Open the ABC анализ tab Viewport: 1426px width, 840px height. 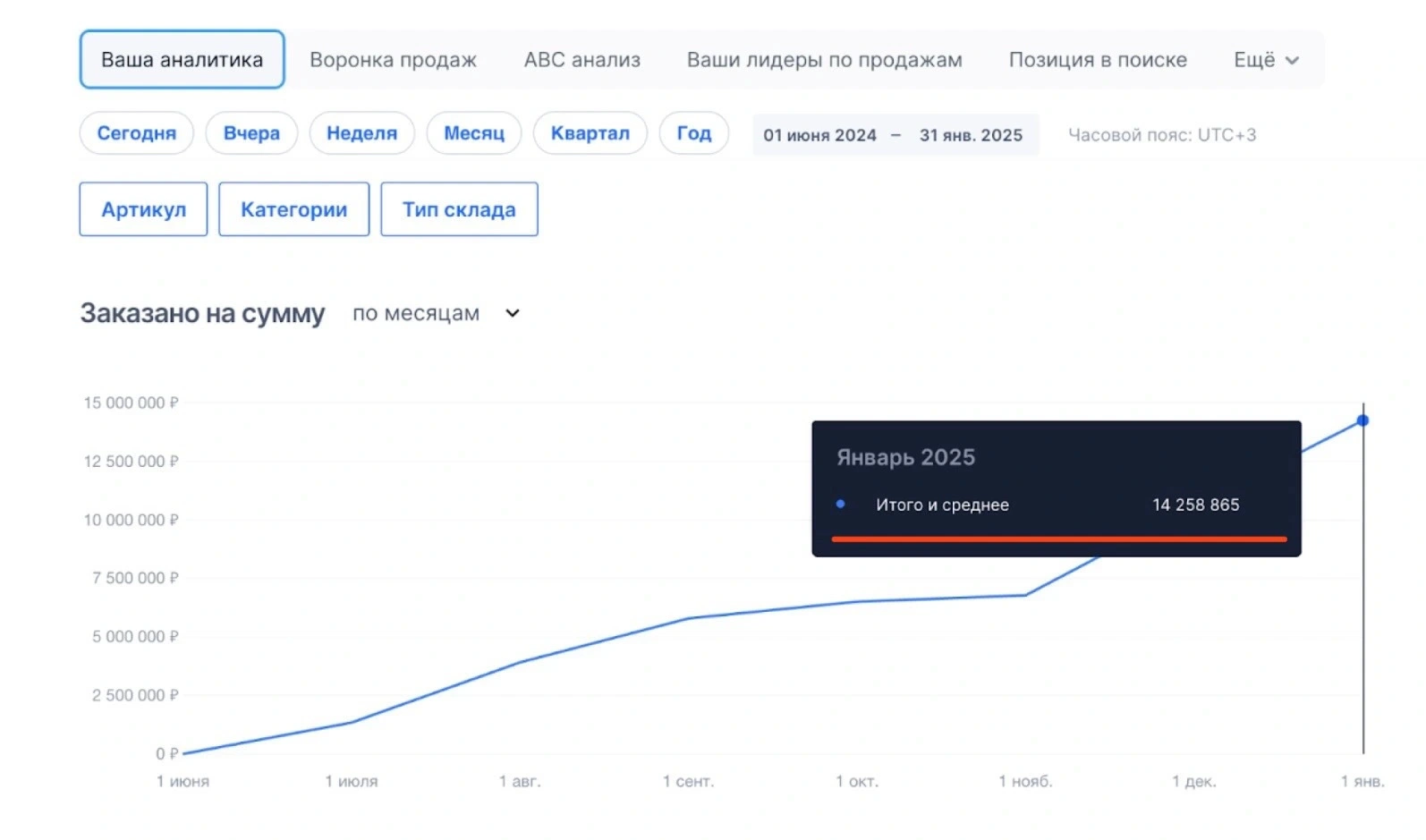point(581,60)
